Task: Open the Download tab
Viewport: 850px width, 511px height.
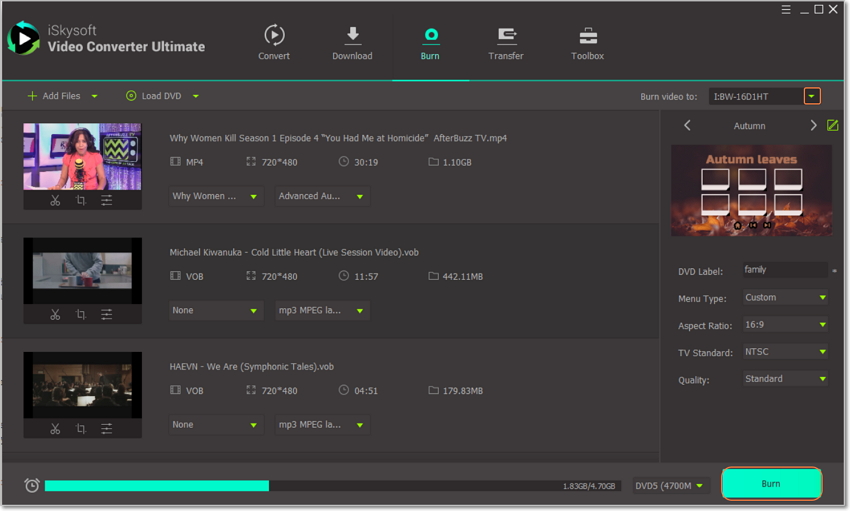Action: coord(352,43)
